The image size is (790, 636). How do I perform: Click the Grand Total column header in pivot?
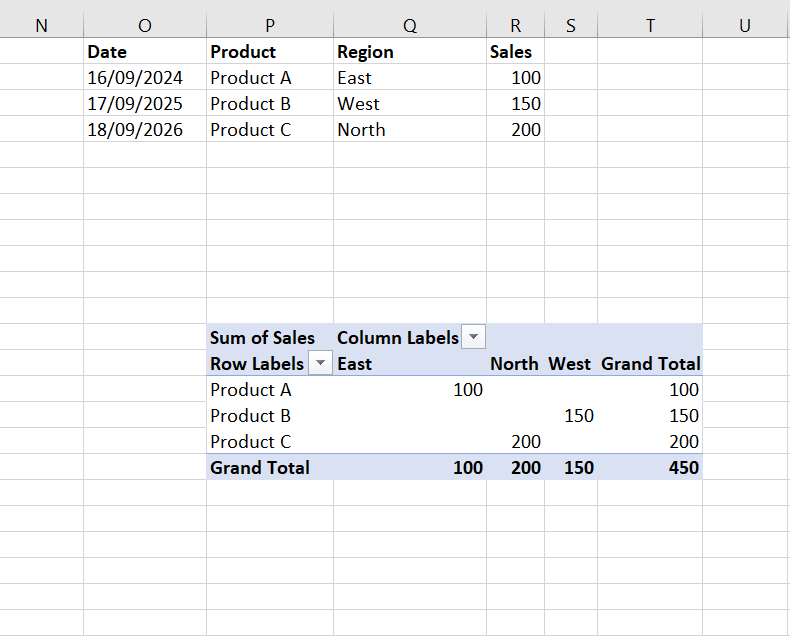[651, 364]
